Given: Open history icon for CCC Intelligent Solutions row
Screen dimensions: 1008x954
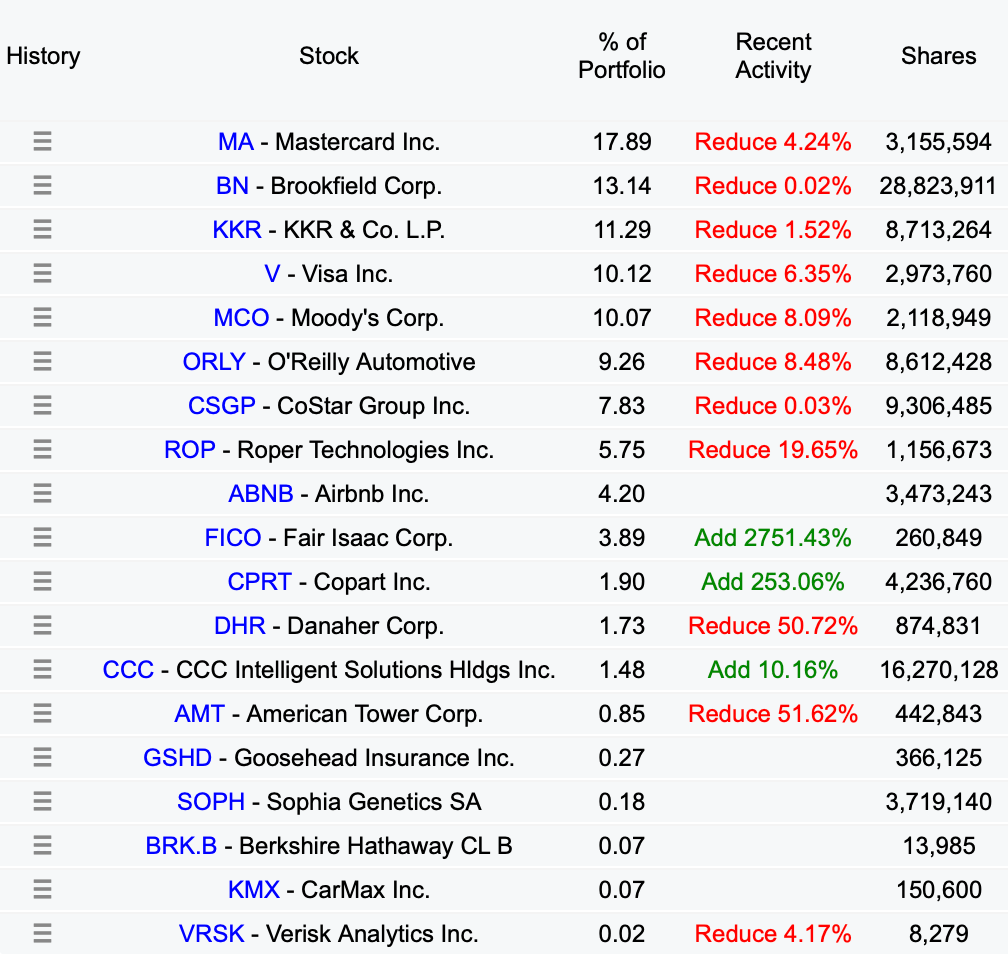Looking at the screenshot, I should coord(42,670).
